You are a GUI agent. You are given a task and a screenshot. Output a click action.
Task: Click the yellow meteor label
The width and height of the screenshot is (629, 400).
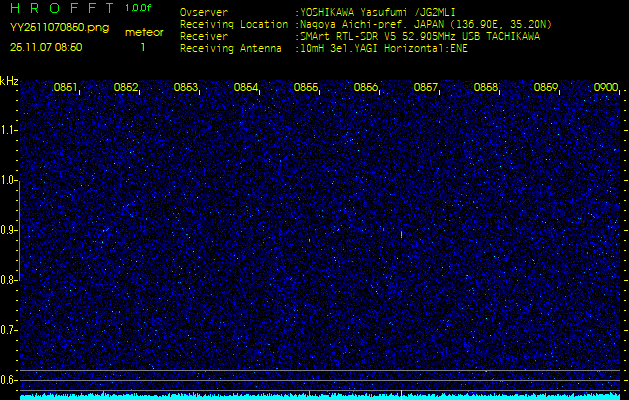[143, 32]
